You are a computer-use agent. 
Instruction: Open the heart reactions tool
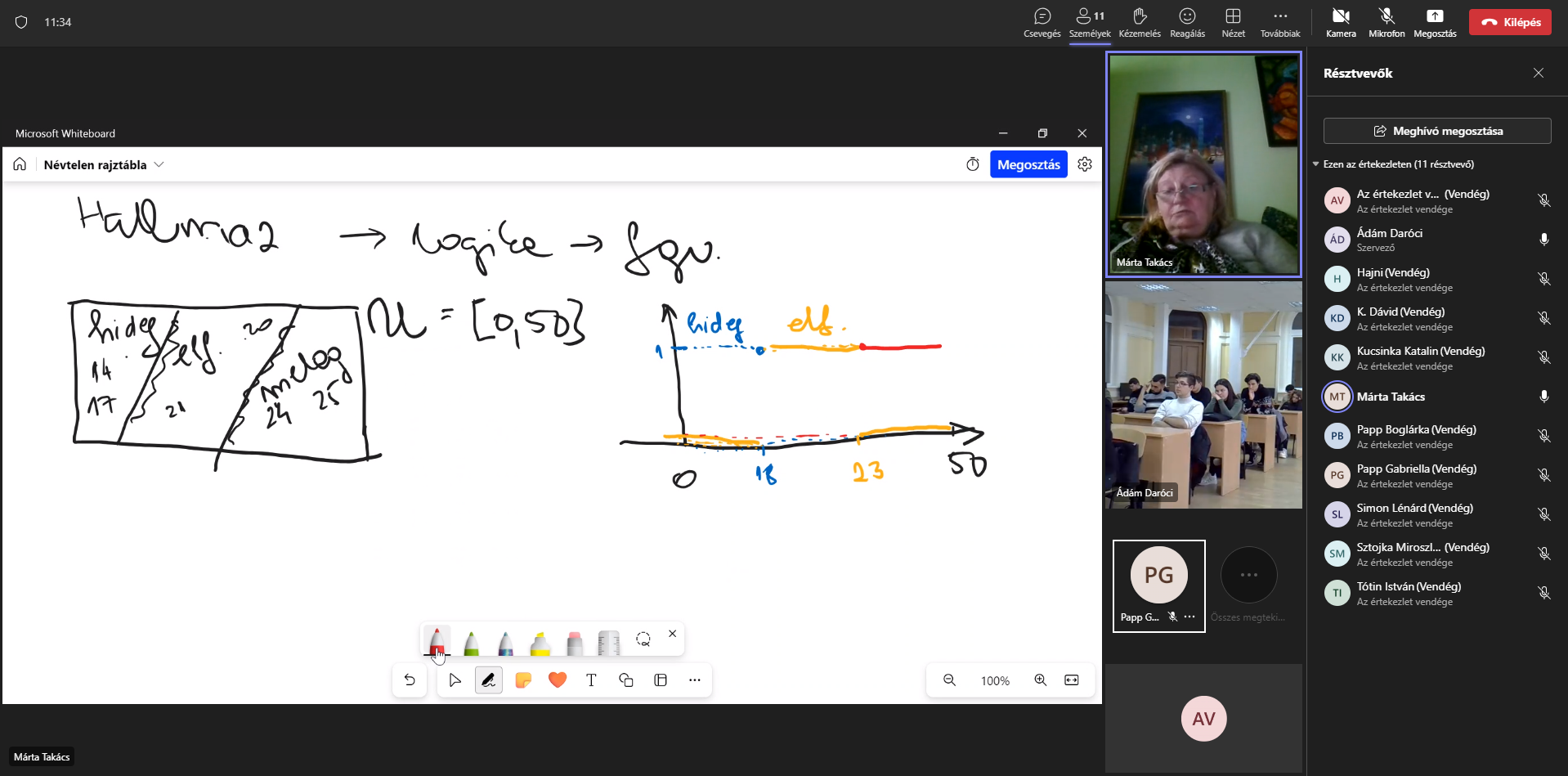[558, 680]
